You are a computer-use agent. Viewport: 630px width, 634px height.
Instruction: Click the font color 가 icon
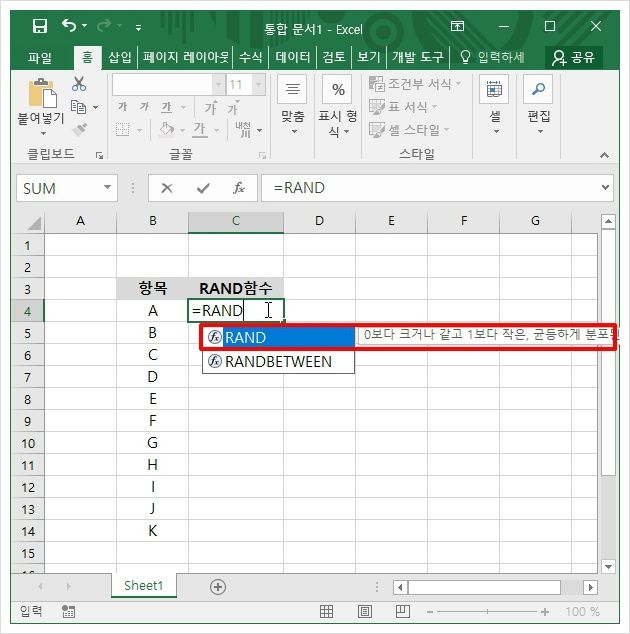tap(200, 129)
